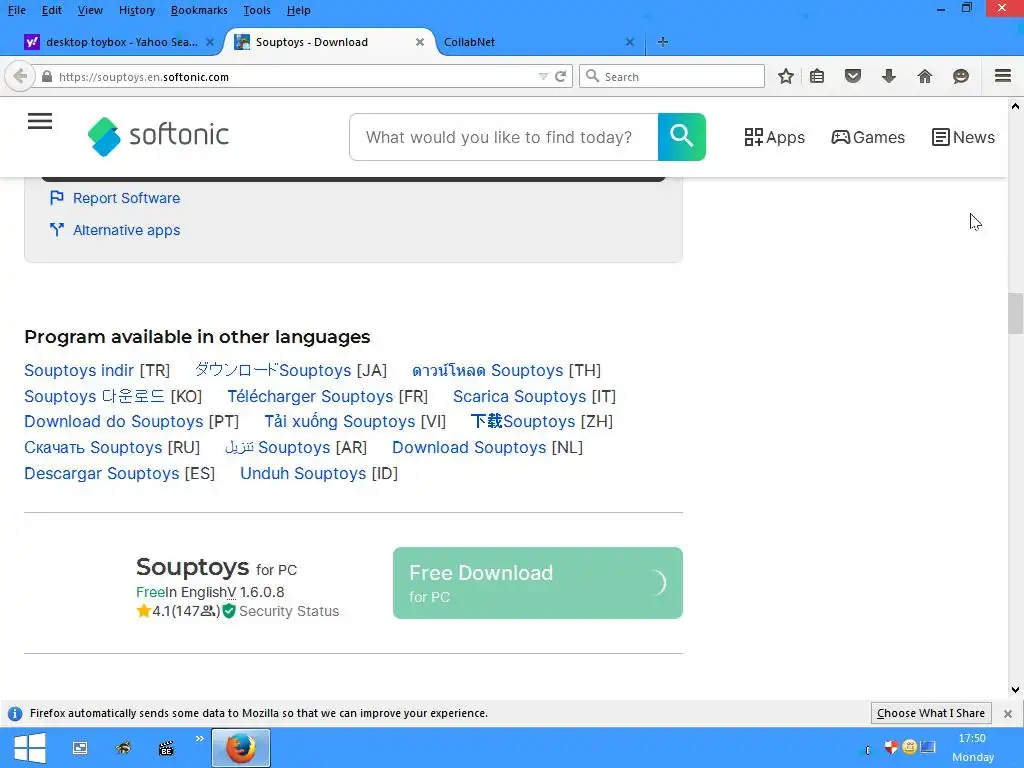This screenshot has height=768, width=1024.
Task: Click the Free Download for PC button
Action: (537, 583)
